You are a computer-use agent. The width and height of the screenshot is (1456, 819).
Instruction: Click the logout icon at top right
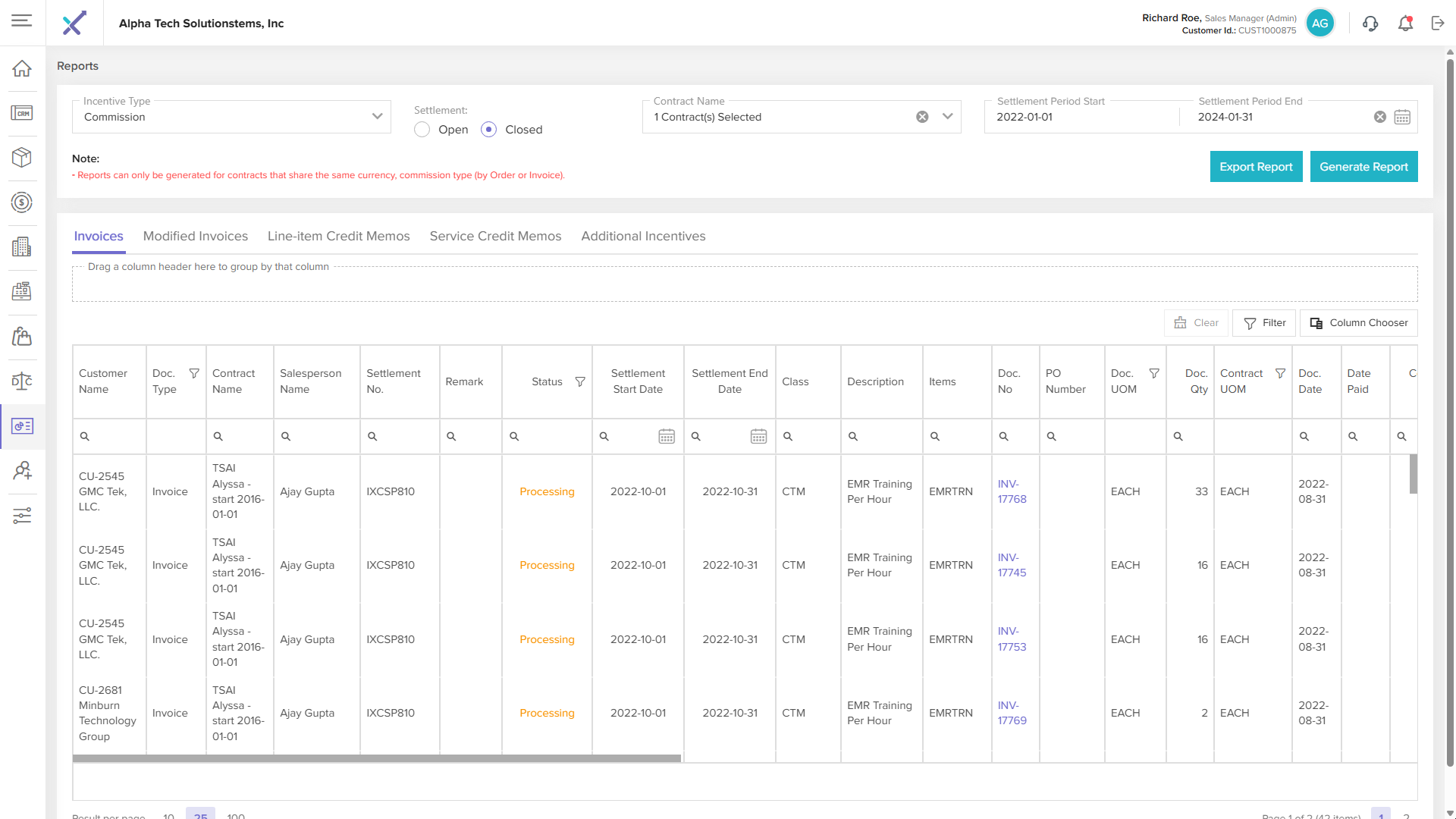[x=1438, y=24]
